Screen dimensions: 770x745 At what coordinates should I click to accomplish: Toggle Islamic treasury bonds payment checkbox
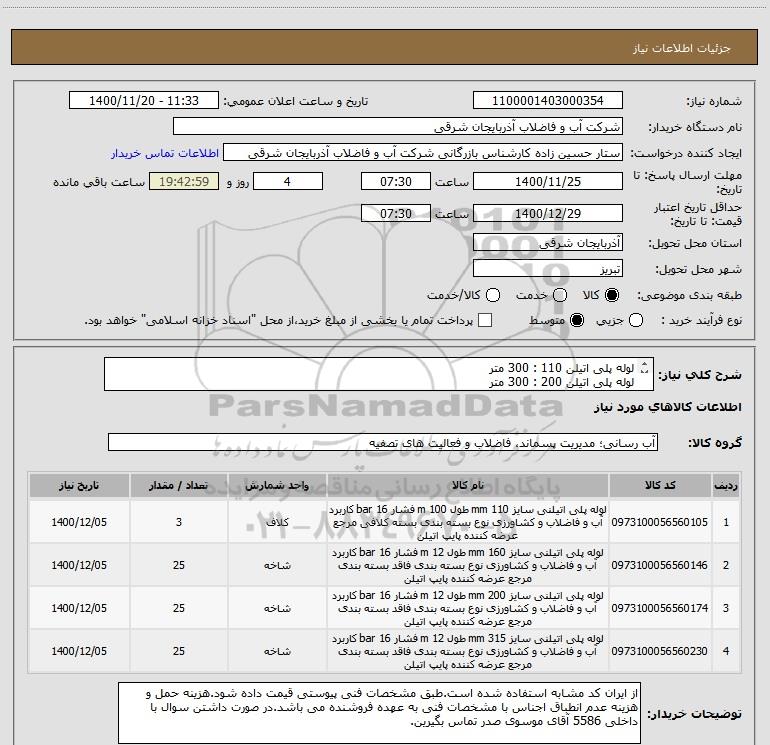click(x=485, y=320)
